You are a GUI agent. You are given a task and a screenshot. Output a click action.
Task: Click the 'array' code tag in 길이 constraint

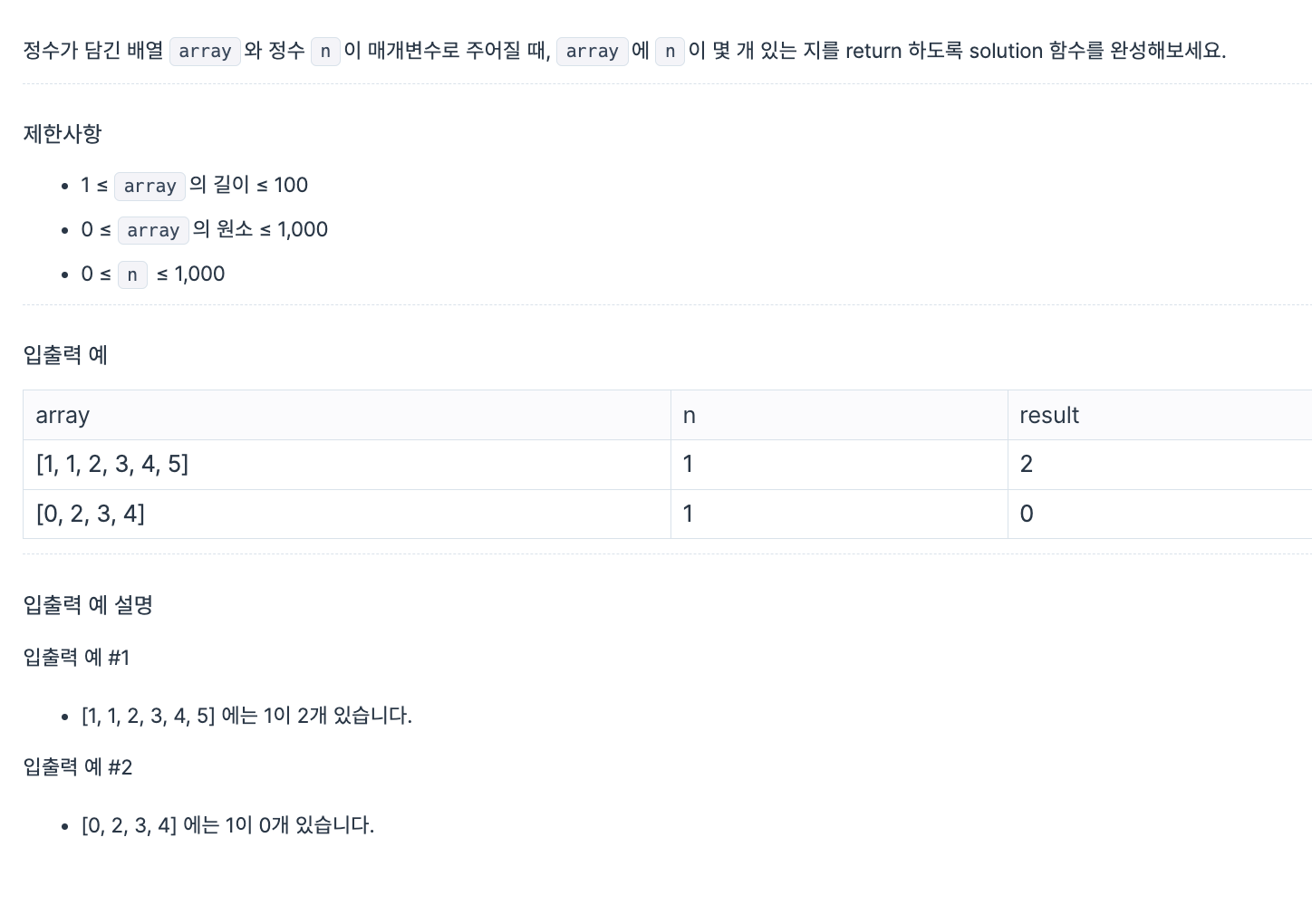(x=150, y=186)
